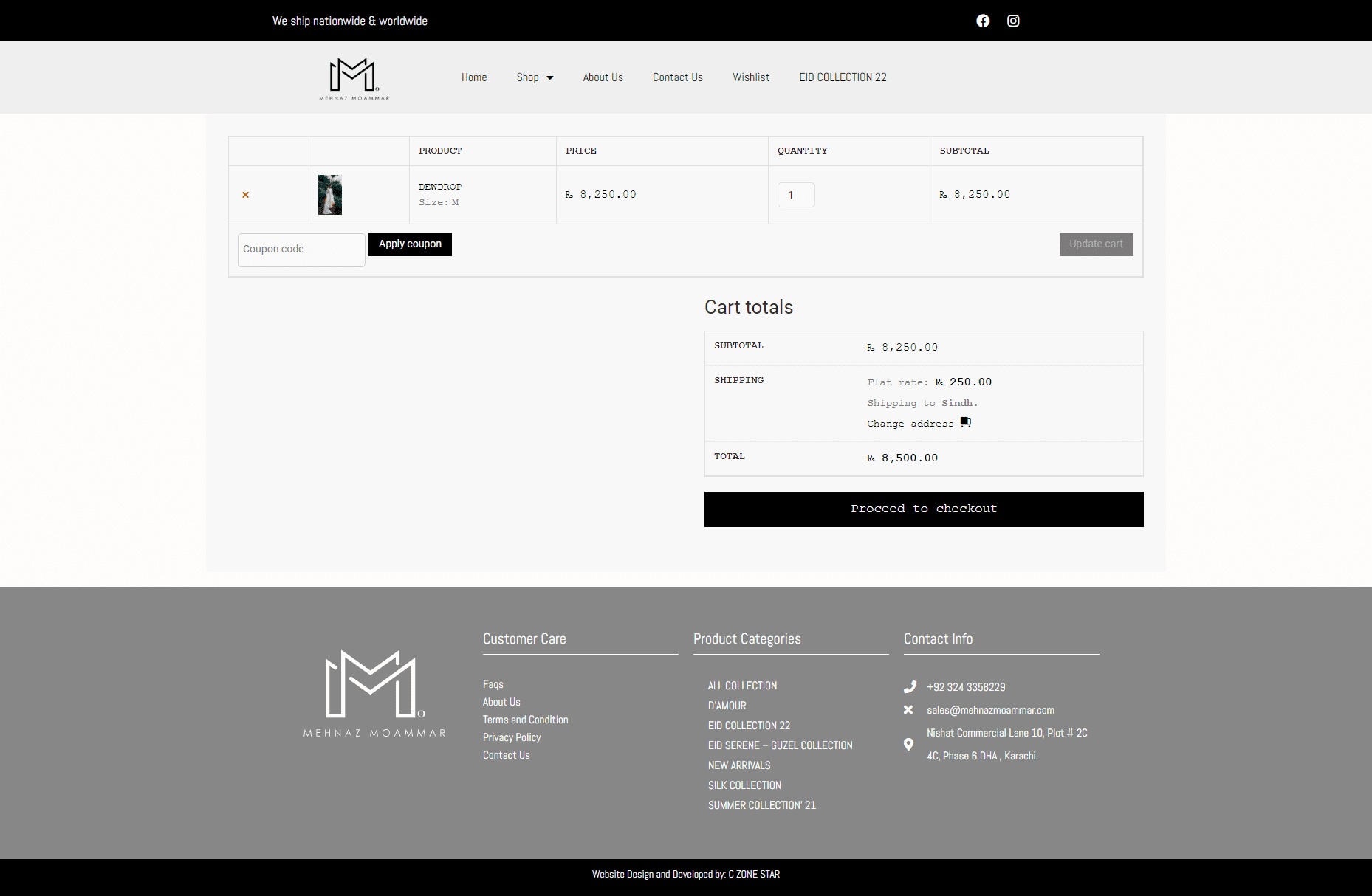Click the email icon next to sales address
The width and height of the screenshot is (1372, 896).
tap(908, 710)
